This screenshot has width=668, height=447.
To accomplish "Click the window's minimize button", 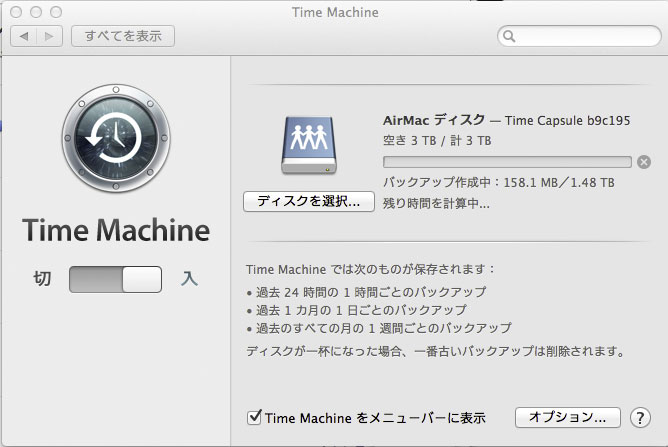I will pos(36,12).
